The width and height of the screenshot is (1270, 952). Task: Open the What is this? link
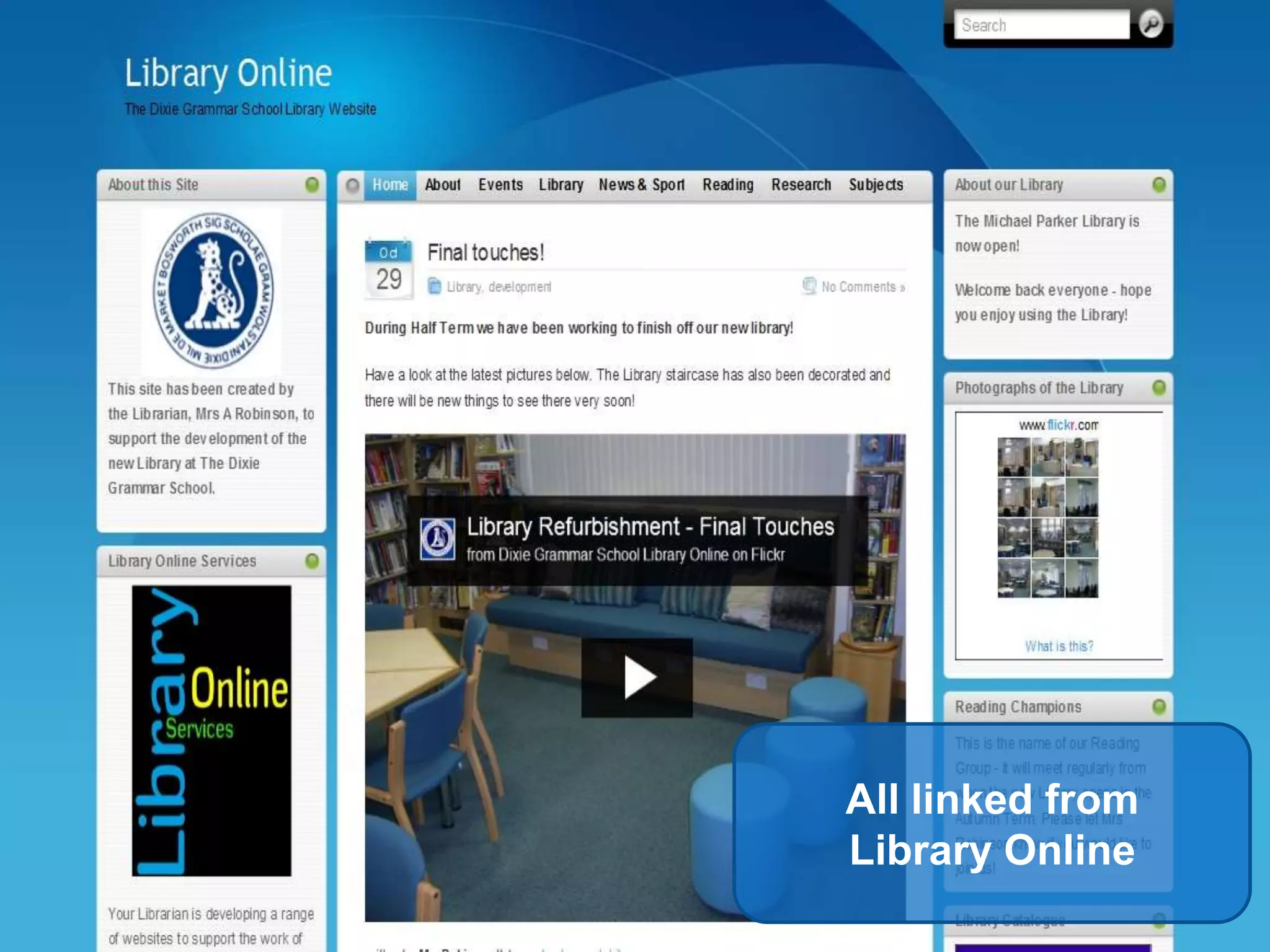tap(1059, 646)
